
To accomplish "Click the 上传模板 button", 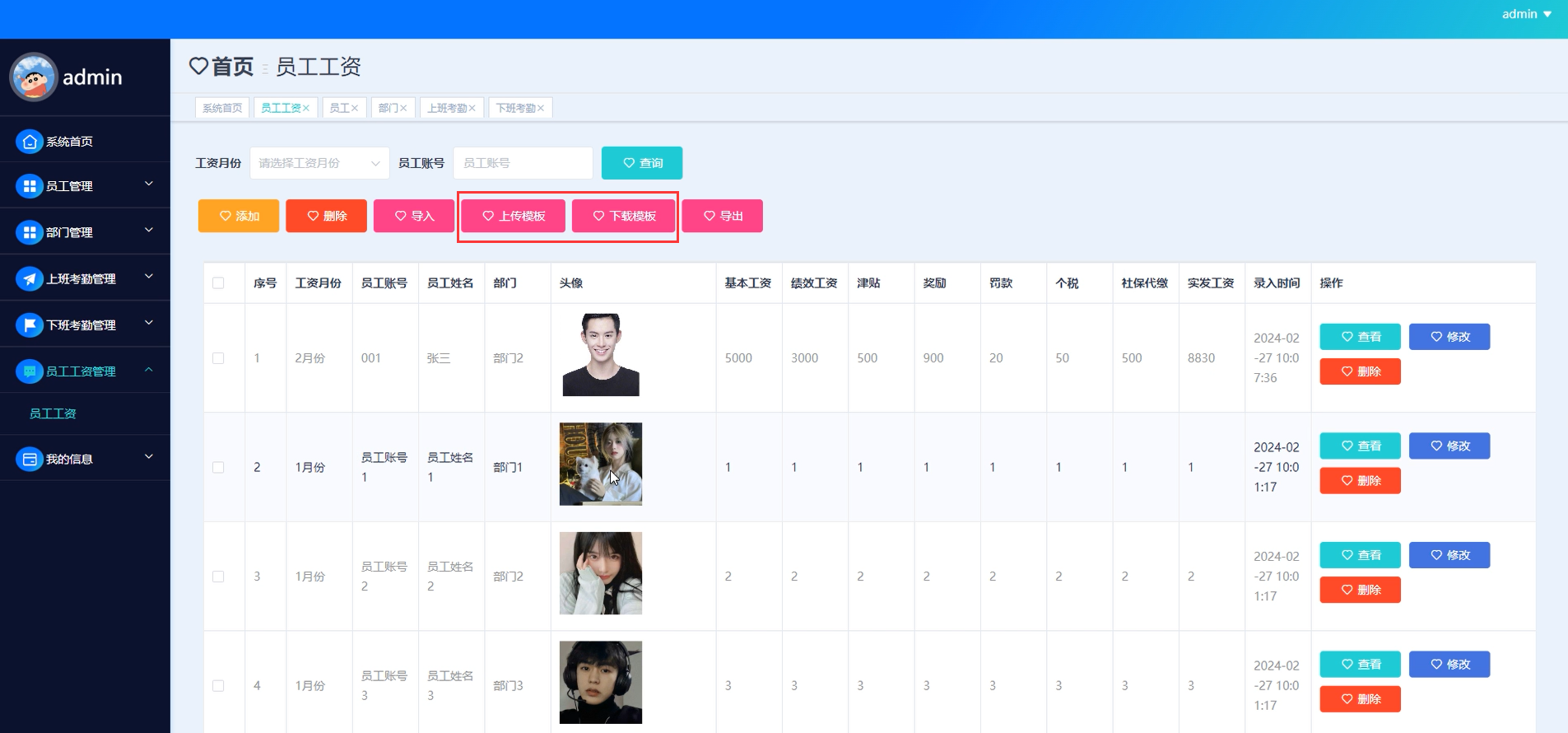I will pos(514,216).
